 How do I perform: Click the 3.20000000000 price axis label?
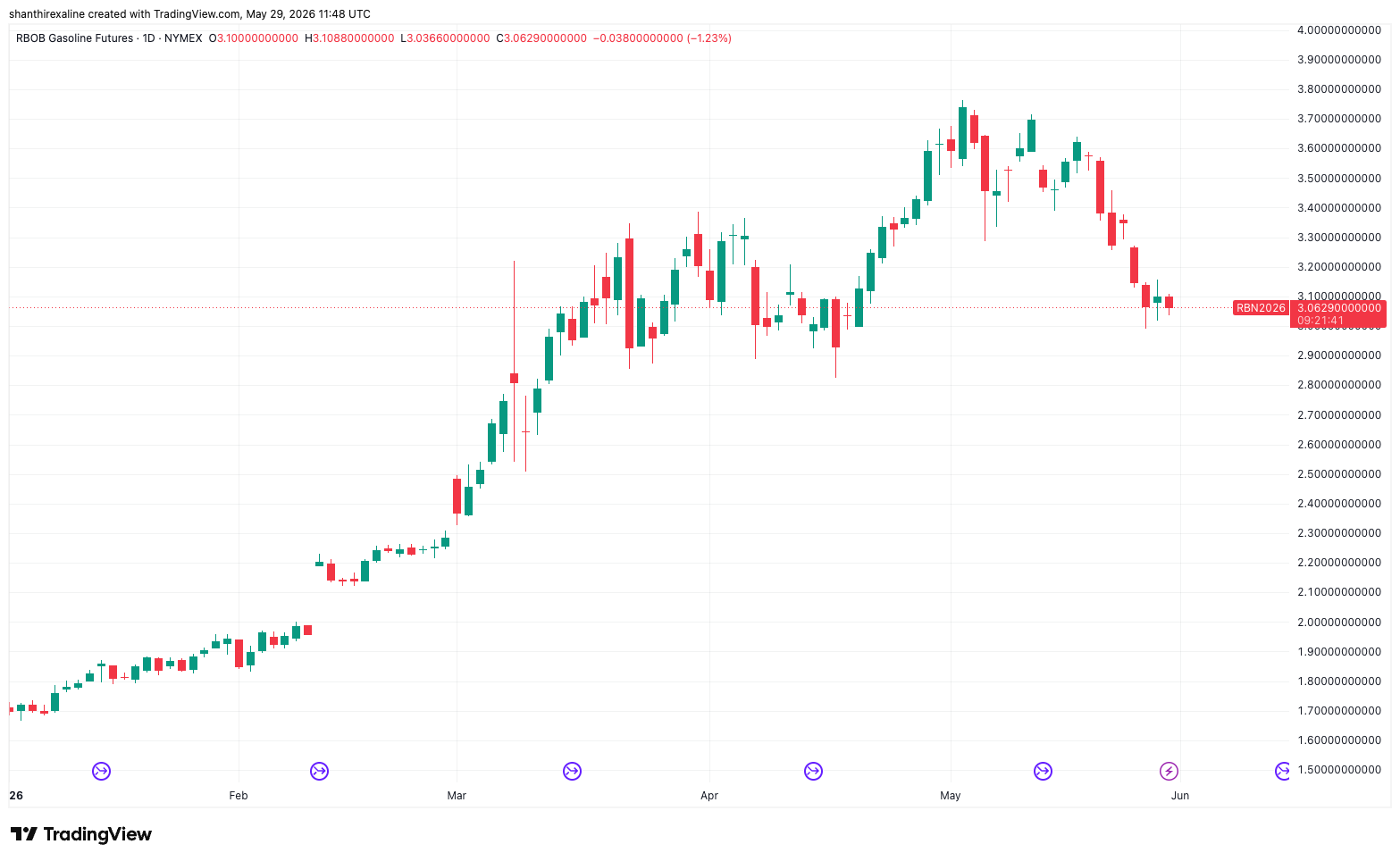[1339, 267]
